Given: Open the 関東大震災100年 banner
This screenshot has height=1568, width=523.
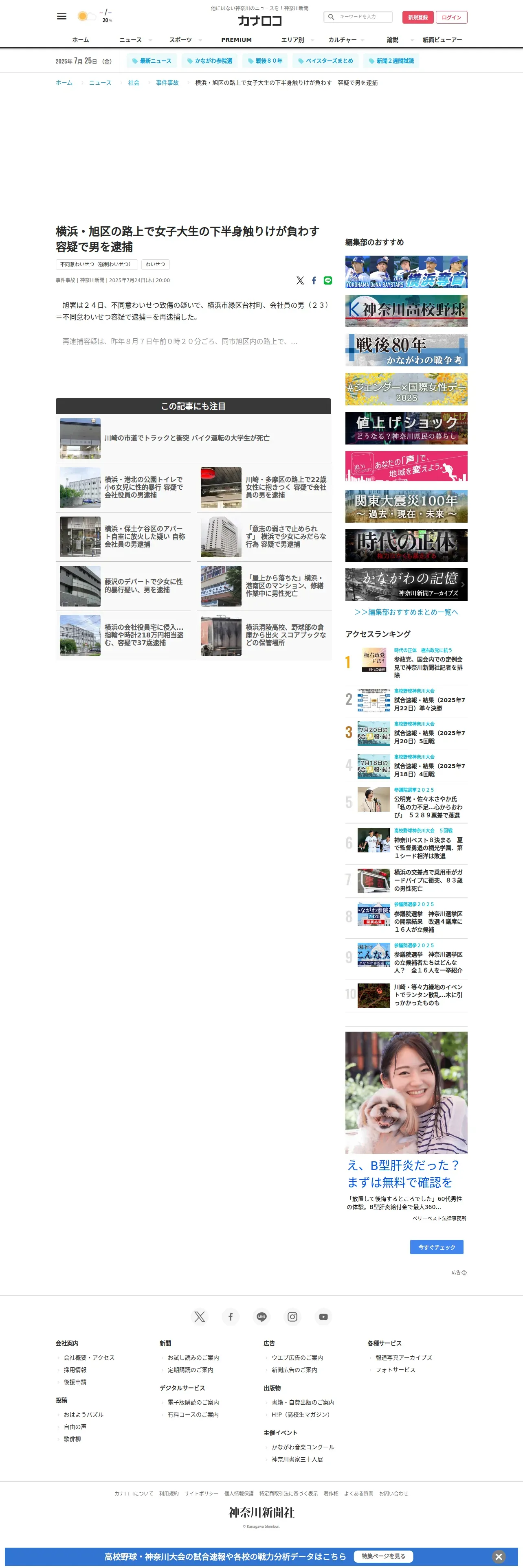Looking at the screenshot, I should pos(406,506).
